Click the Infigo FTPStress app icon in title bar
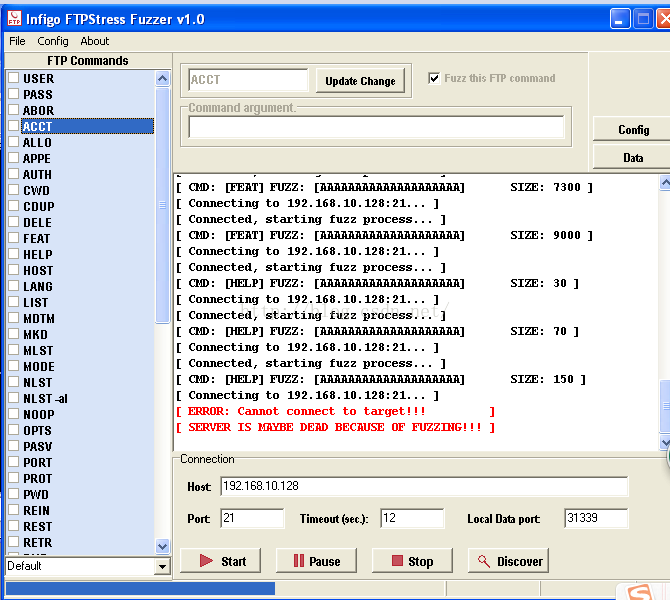The image size is (670, 600). pyautogui.click(x=14, y=18)
